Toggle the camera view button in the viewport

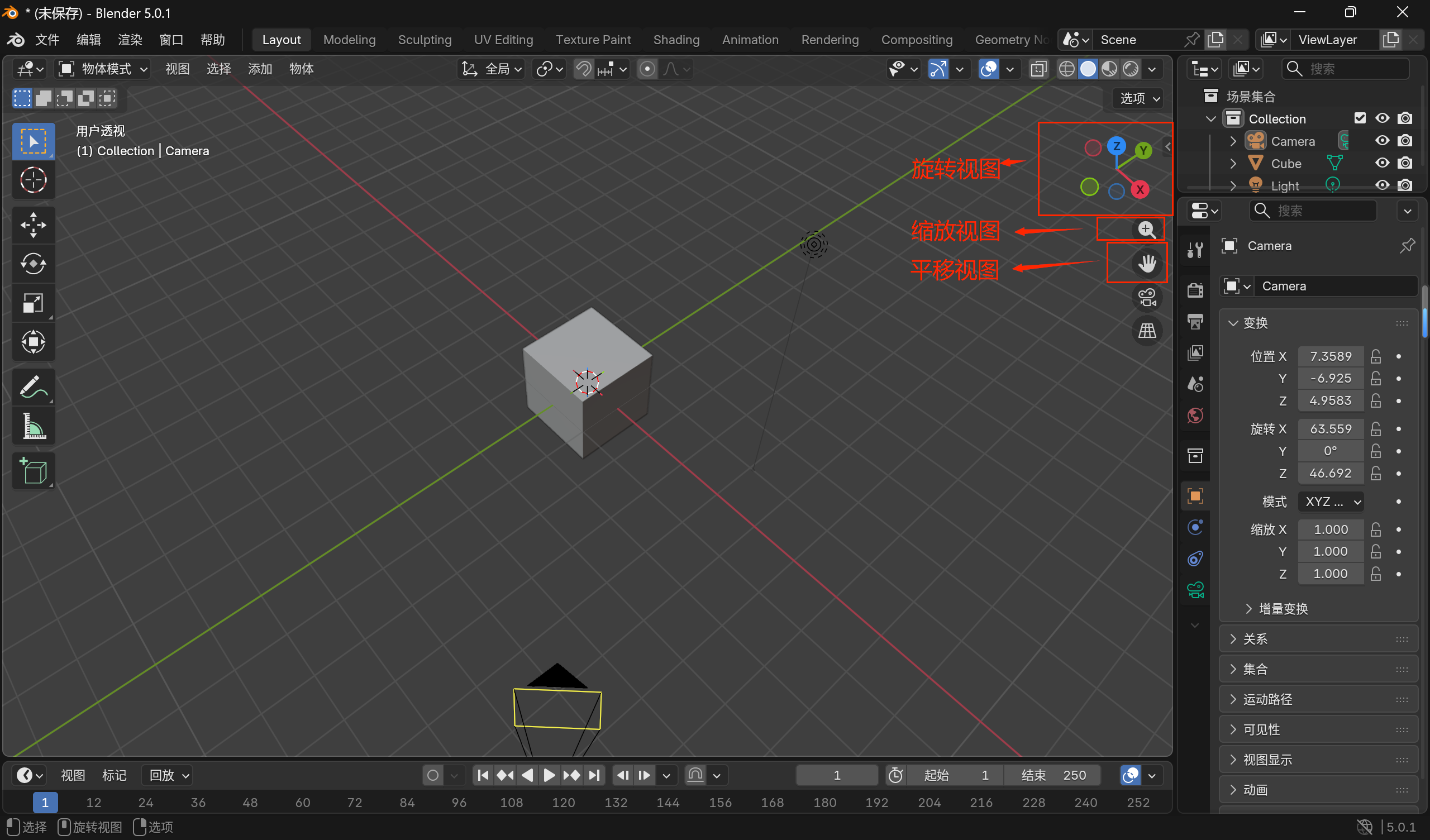pos(1147,297)
